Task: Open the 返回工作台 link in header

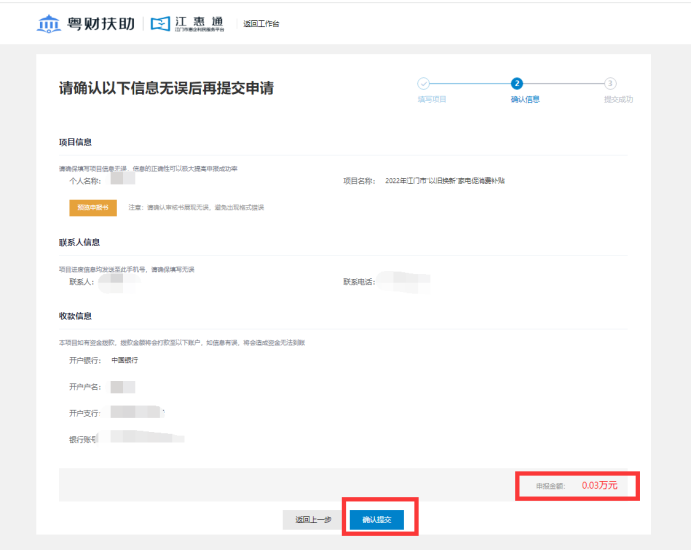Action: point(261,24)
